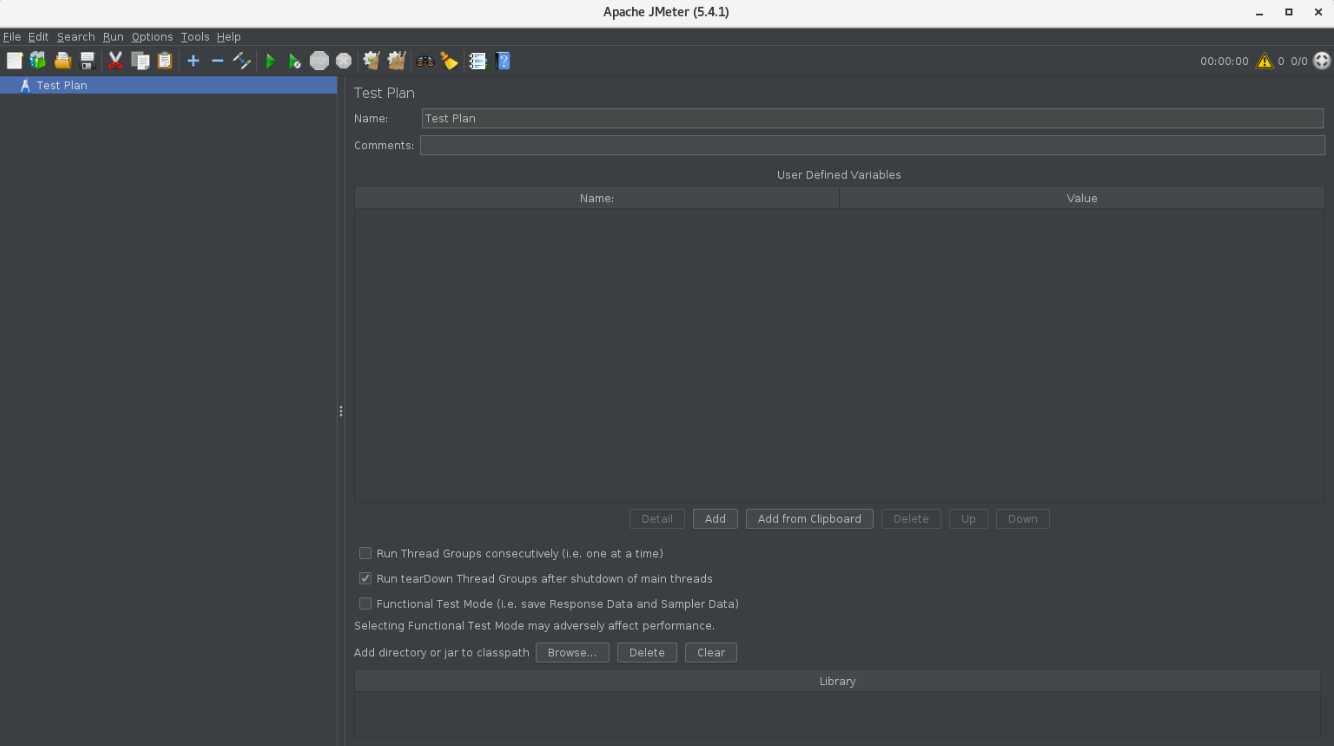1334x746 pixels.
Task: Open the Run menu
Action: pyautogui.click(x=113, y=37)
